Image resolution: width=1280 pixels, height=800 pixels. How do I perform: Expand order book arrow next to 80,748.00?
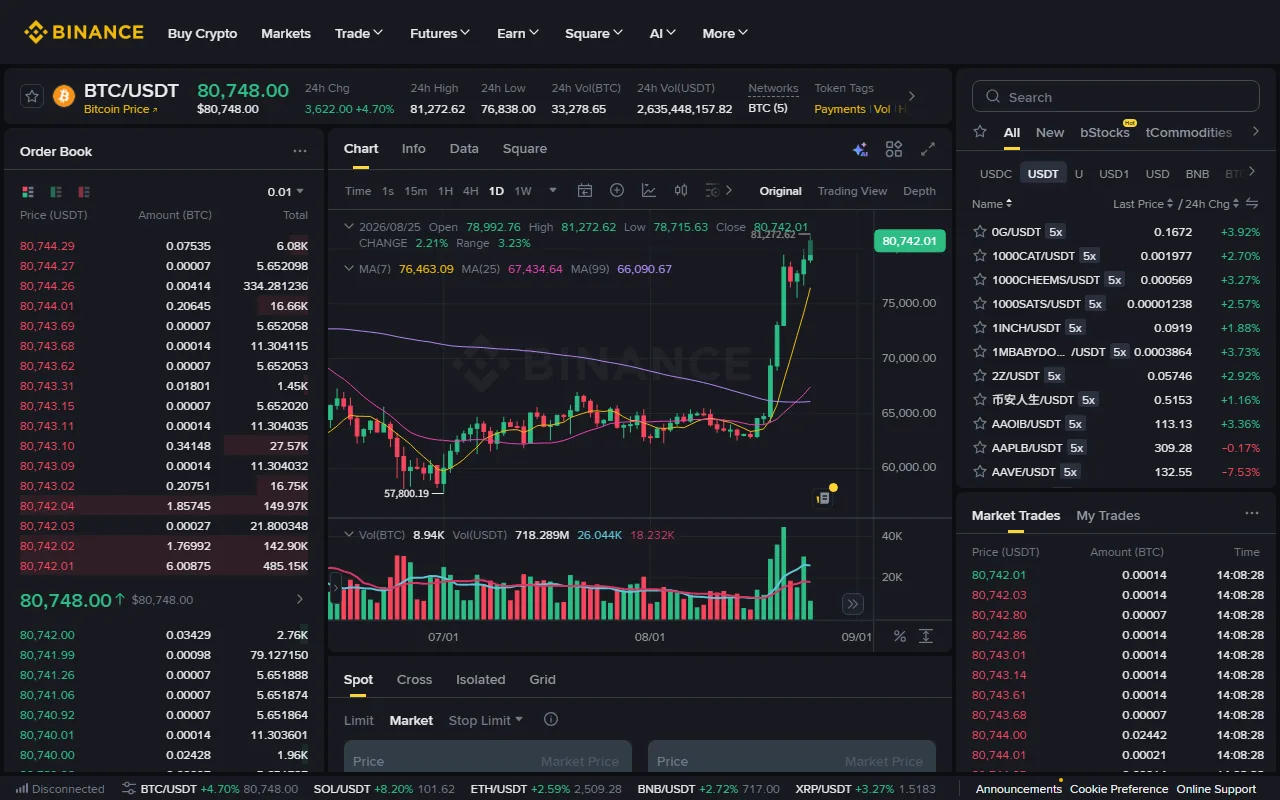pyautogui.click(x=299, y=599)
